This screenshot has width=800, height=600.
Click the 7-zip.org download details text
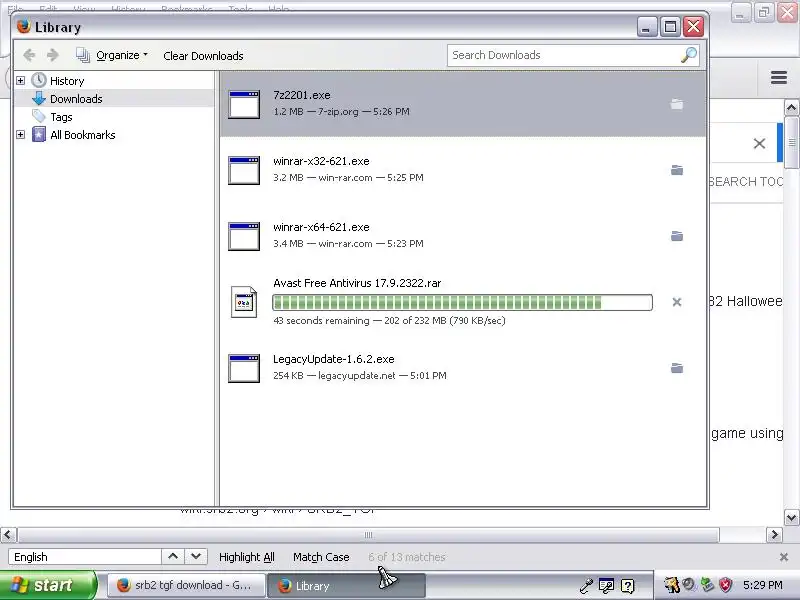pyautogui.click(x=341, y=111)
